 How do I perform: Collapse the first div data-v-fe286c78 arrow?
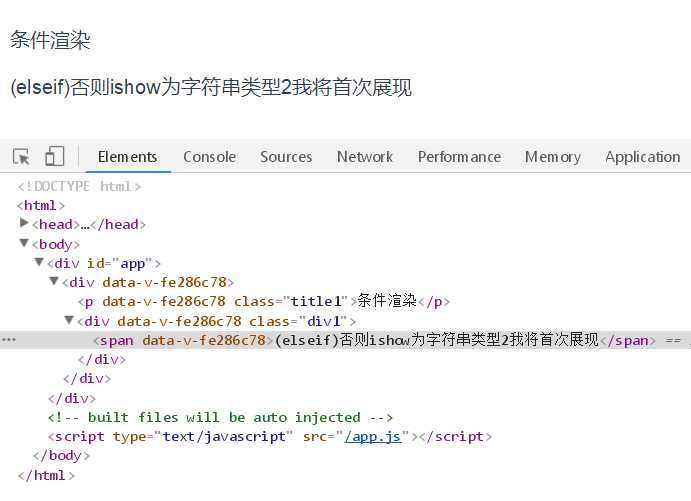[54, 281]
